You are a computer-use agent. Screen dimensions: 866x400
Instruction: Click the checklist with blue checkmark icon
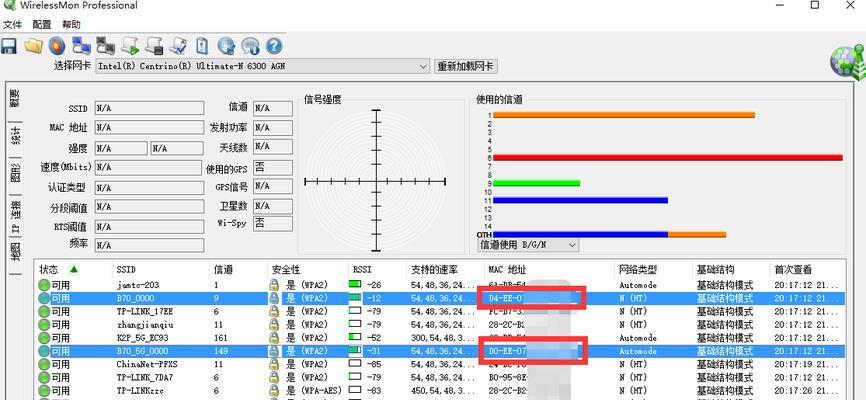pos(179,45)
